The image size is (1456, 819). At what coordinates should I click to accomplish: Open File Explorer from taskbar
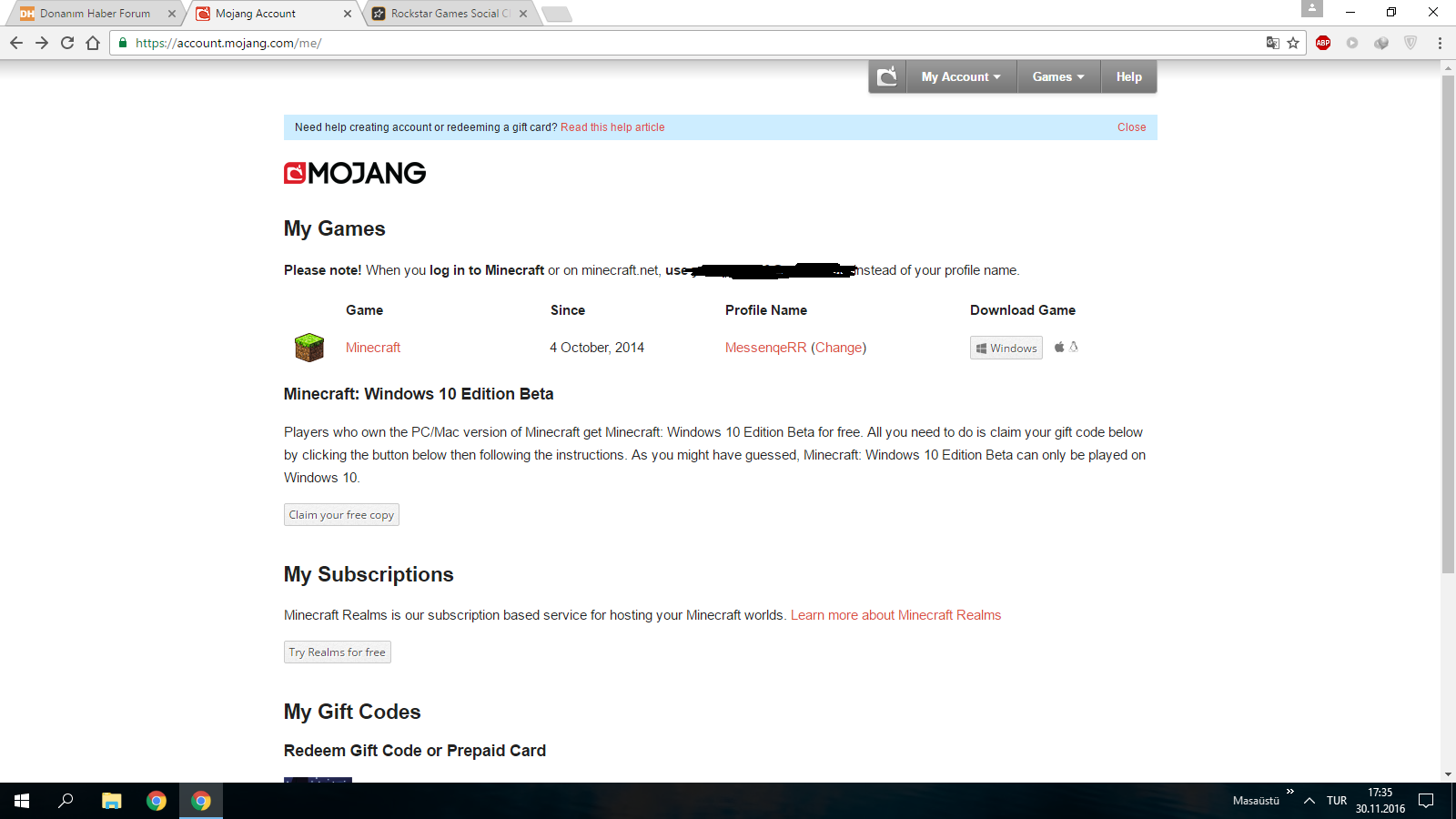coord(111,801)
